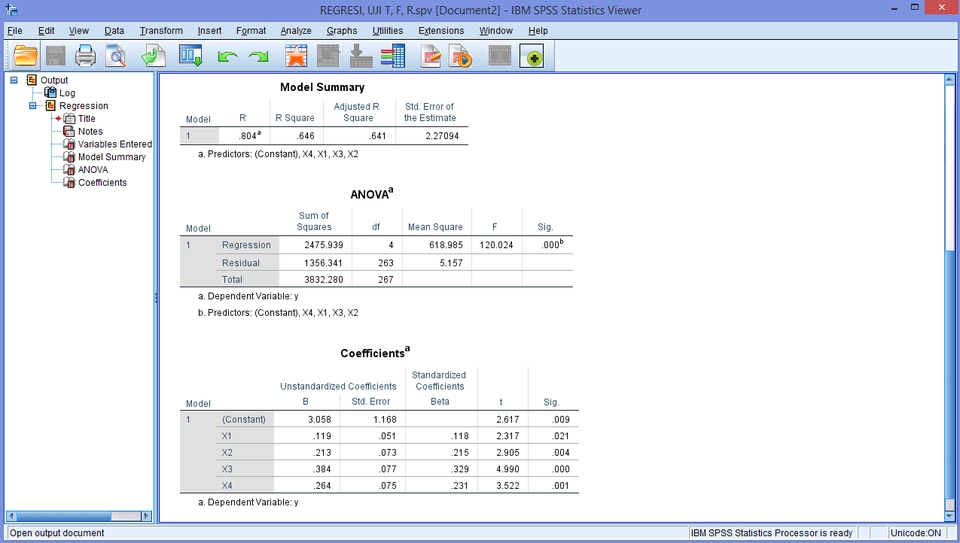Viewport: 960px width, 543px height.
Task: Click Std. Error of Estimate 2.27094
Action: click(442, 136)
